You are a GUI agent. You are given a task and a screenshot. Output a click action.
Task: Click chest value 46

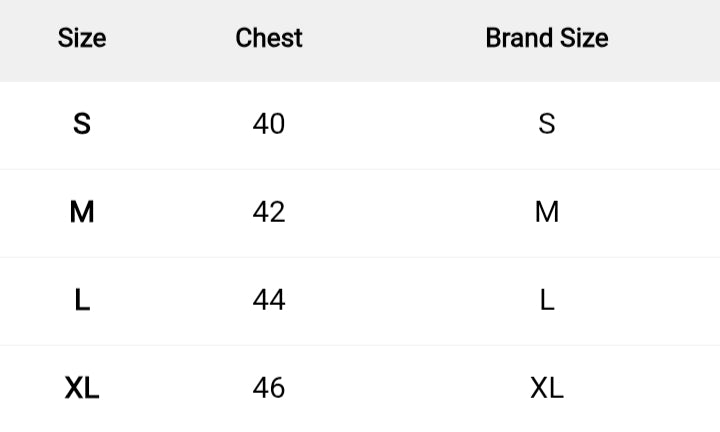click(269, 388)
